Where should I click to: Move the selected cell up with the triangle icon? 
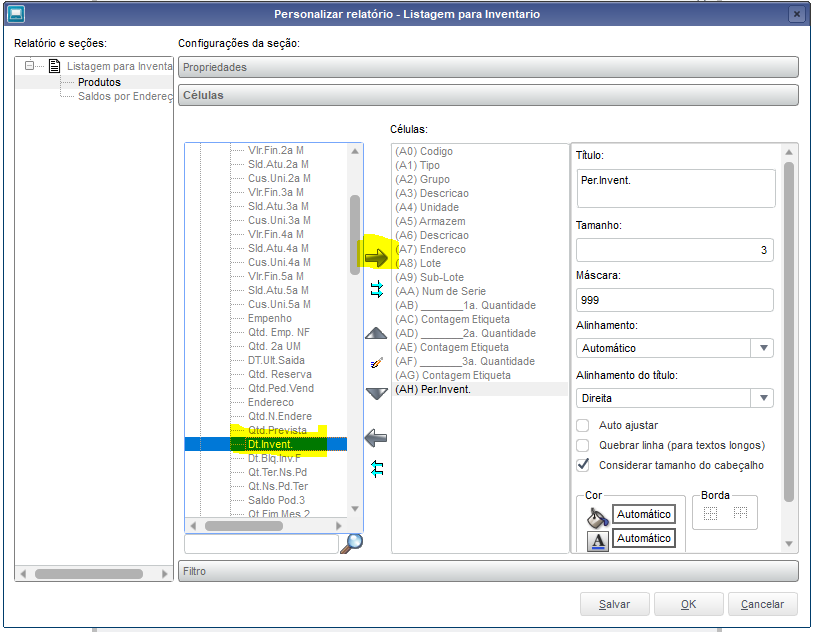[x=376, y=333]
